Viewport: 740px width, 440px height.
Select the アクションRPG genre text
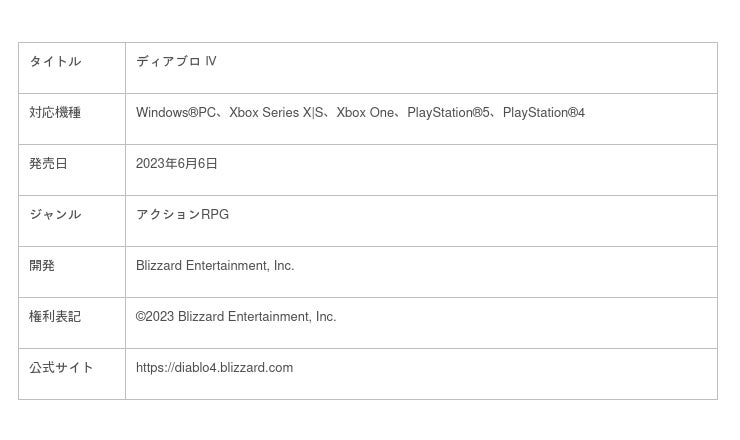tap(182, 215)
